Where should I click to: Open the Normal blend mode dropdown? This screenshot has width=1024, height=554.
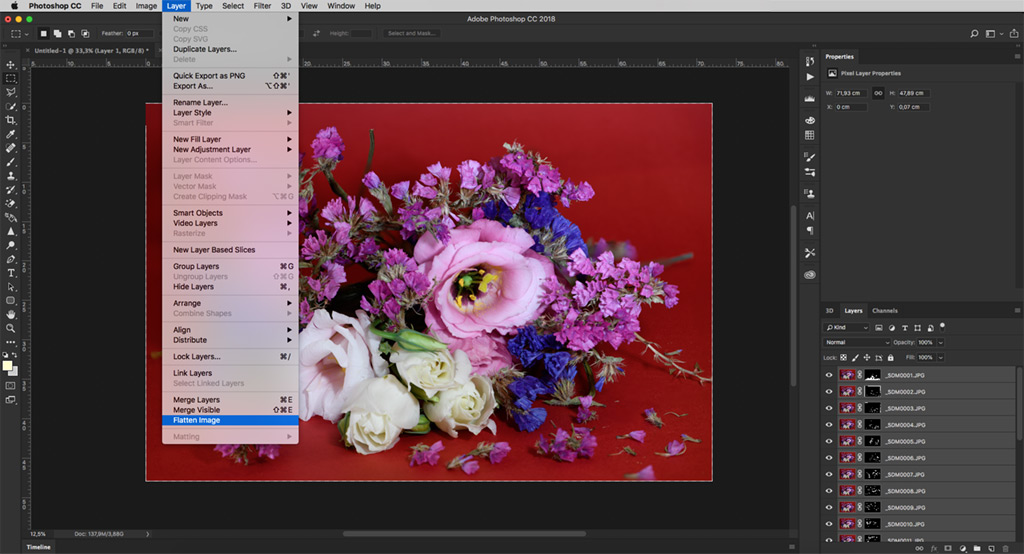click(x=856, y=342)
